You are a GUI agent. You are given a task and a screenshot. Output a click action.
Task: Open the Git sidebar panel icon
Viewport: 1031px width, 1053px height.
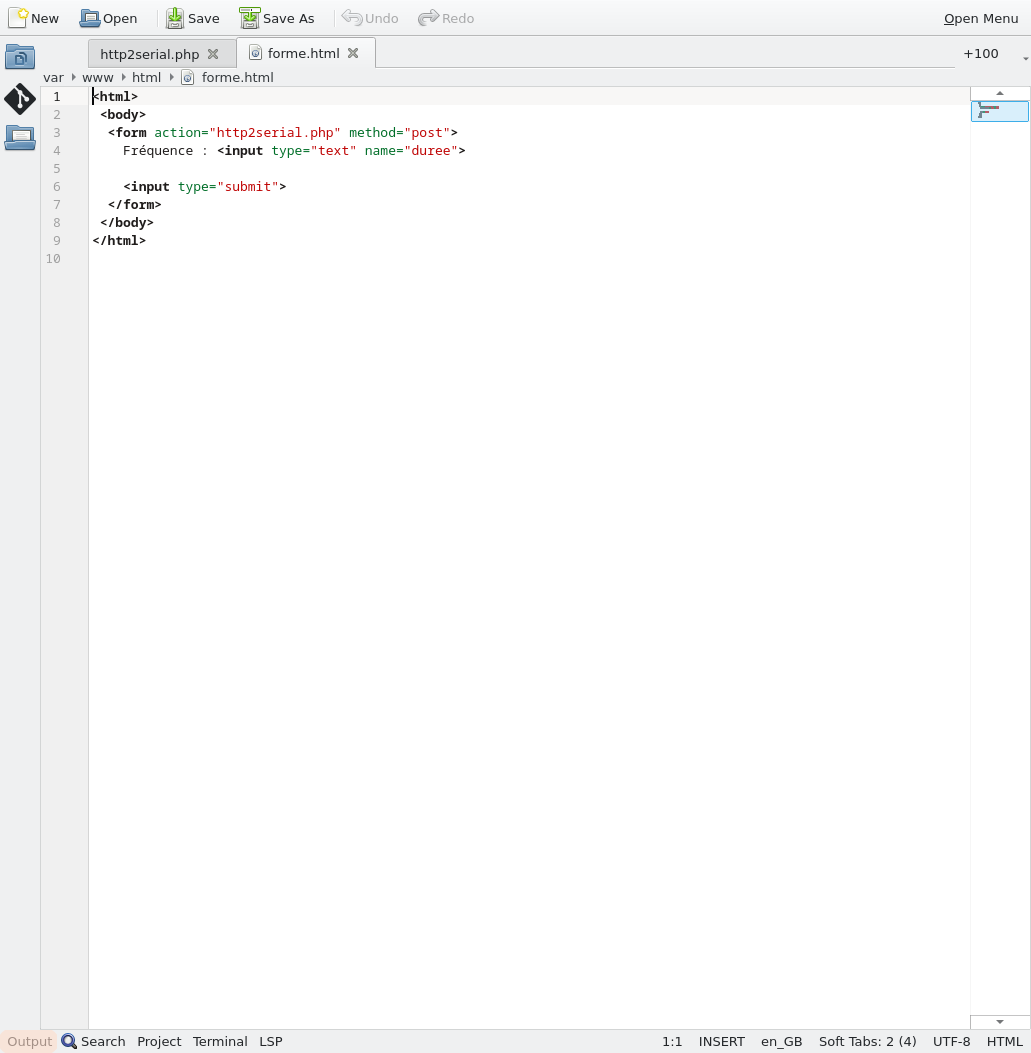[20, 99]
